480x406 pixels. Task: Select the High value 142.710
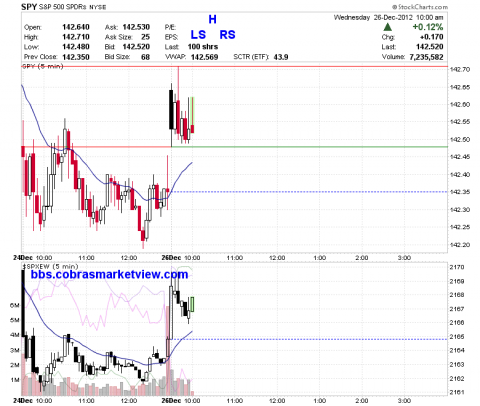click(x=76, y=37)
